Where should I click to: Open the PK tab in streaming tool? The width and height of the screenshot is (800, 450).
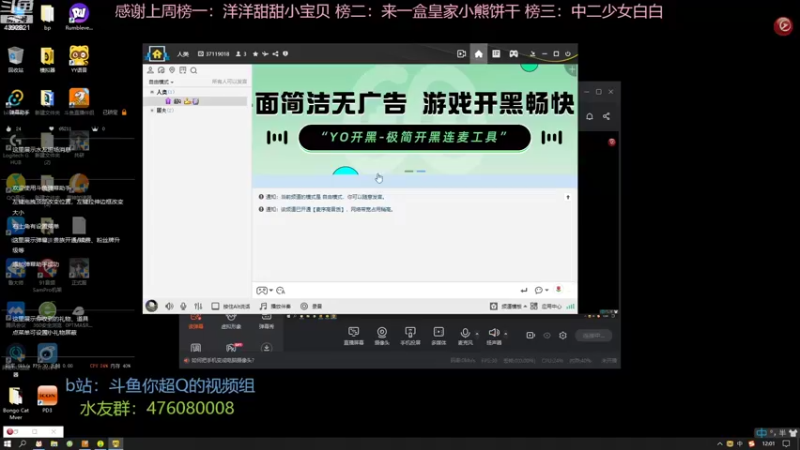234,348
